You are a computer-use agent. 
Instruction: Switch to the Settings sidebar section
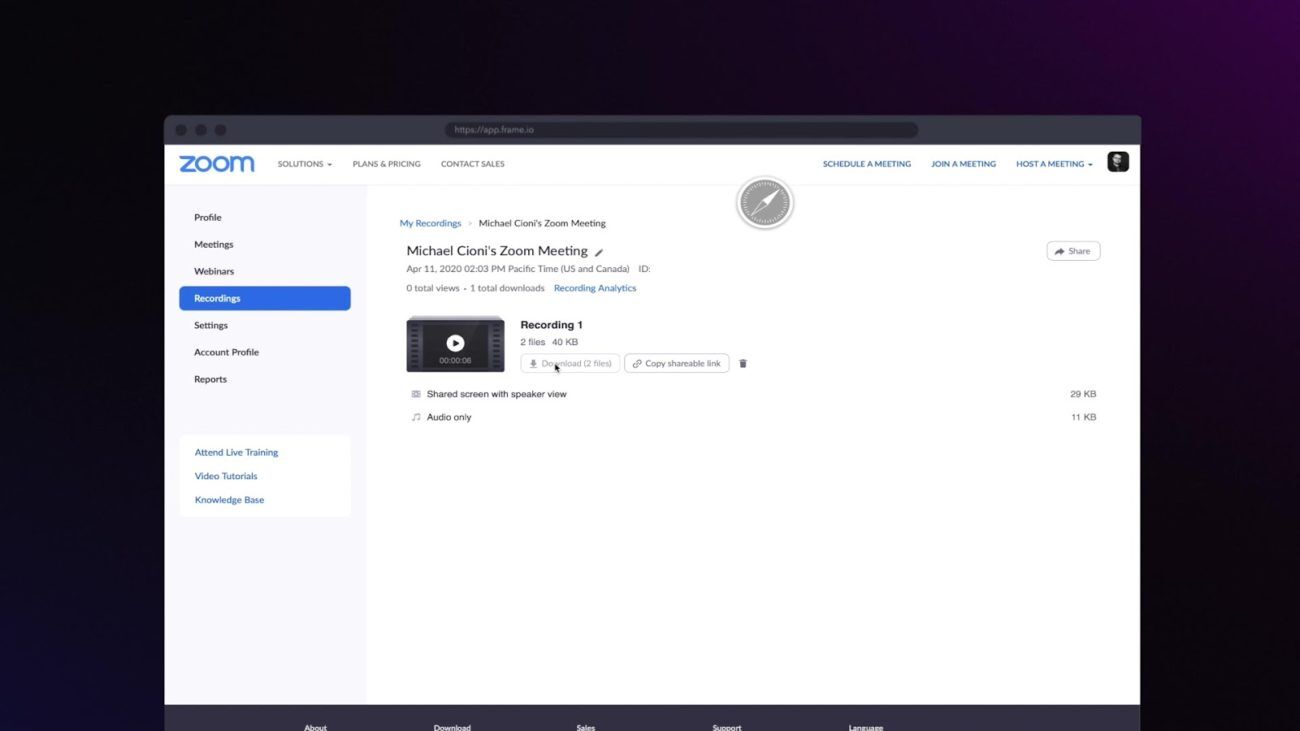click(x=210, y=324)
